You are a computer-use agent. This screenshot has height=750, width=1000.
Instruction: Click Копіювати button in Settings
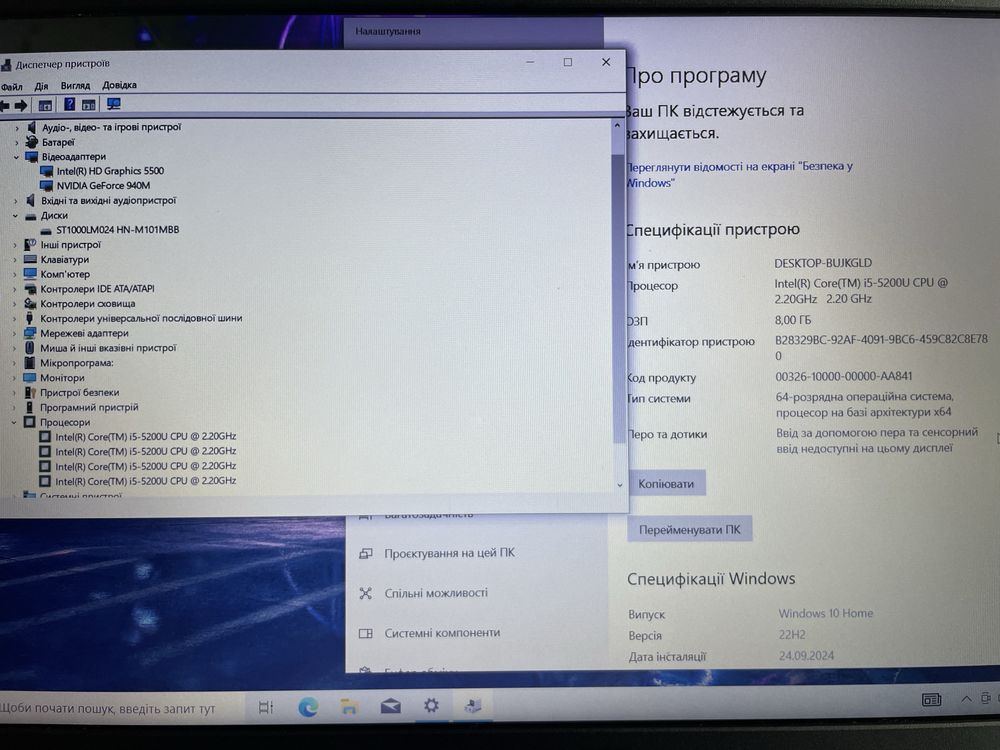666,484
